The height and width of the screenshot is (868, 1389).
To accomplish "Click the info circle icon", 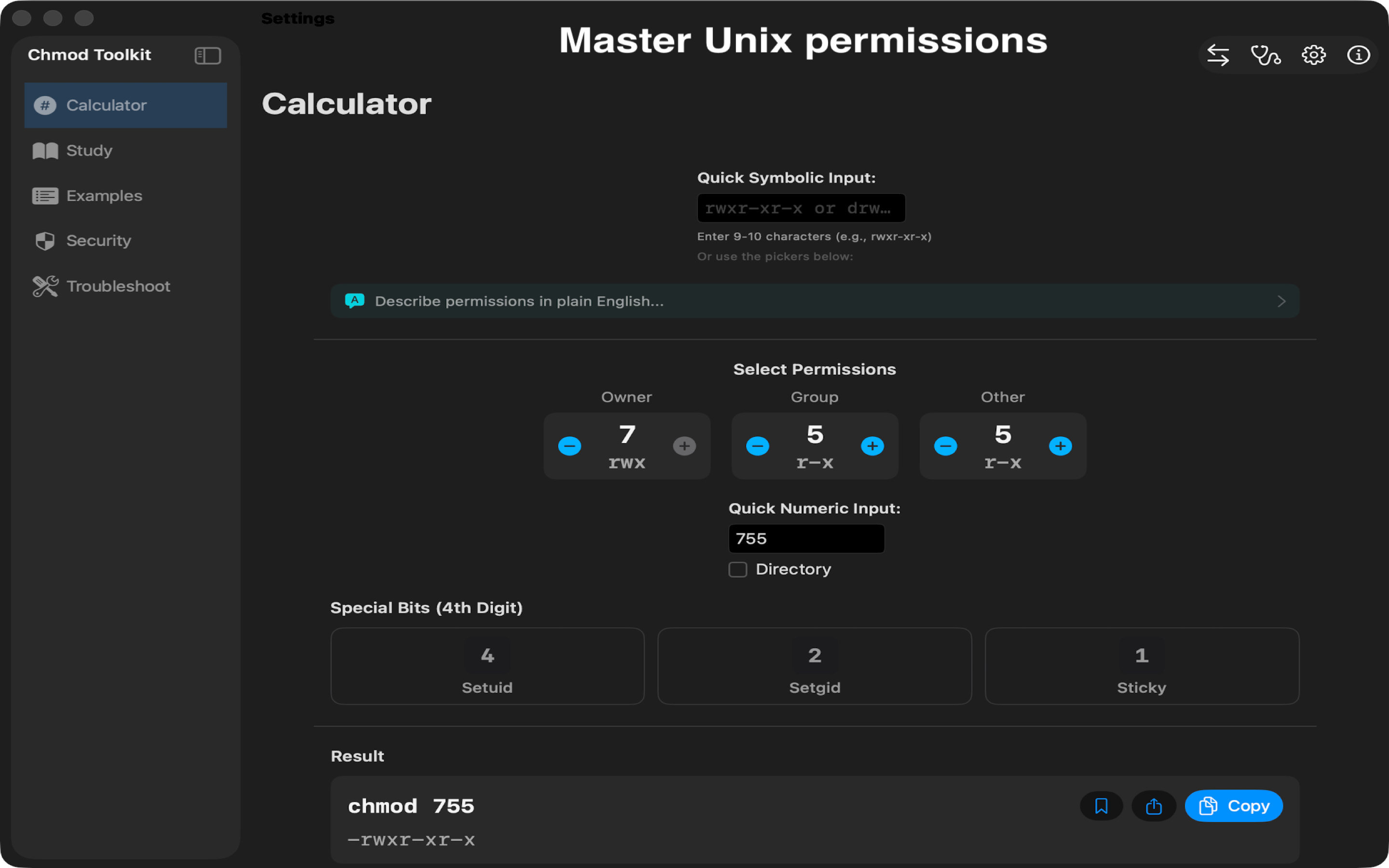I will click(x=1358, y=55).
